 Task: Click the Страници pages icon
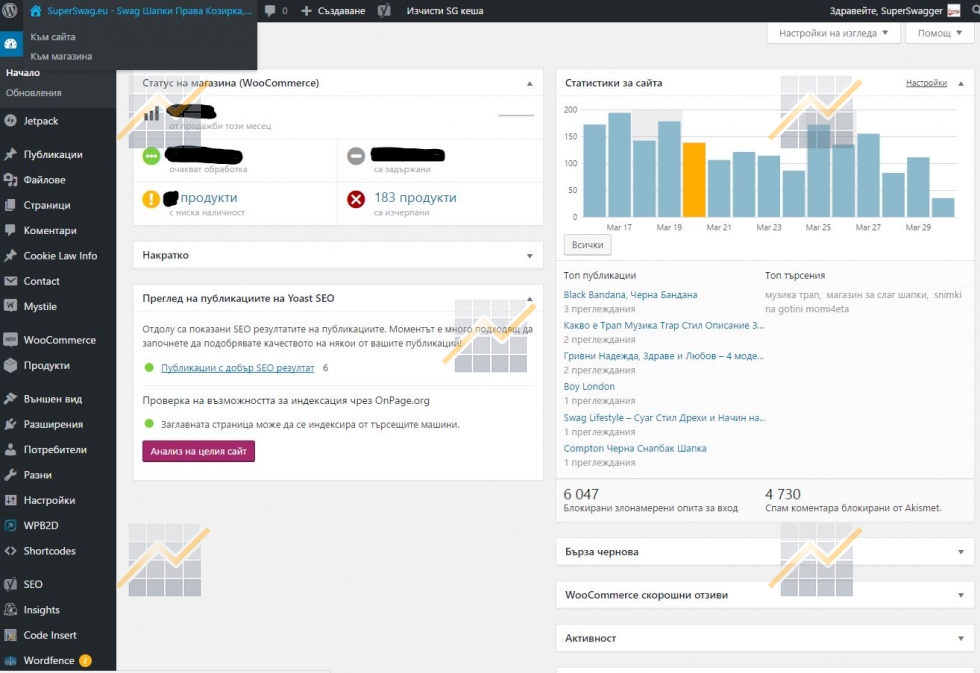click(x=10, y=205)
